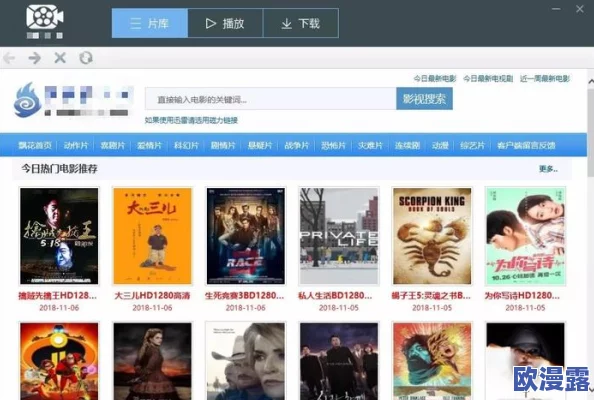
Task: Click the 蝎子王5:灵魂之书B... title link
Action: tap(431, 295)
